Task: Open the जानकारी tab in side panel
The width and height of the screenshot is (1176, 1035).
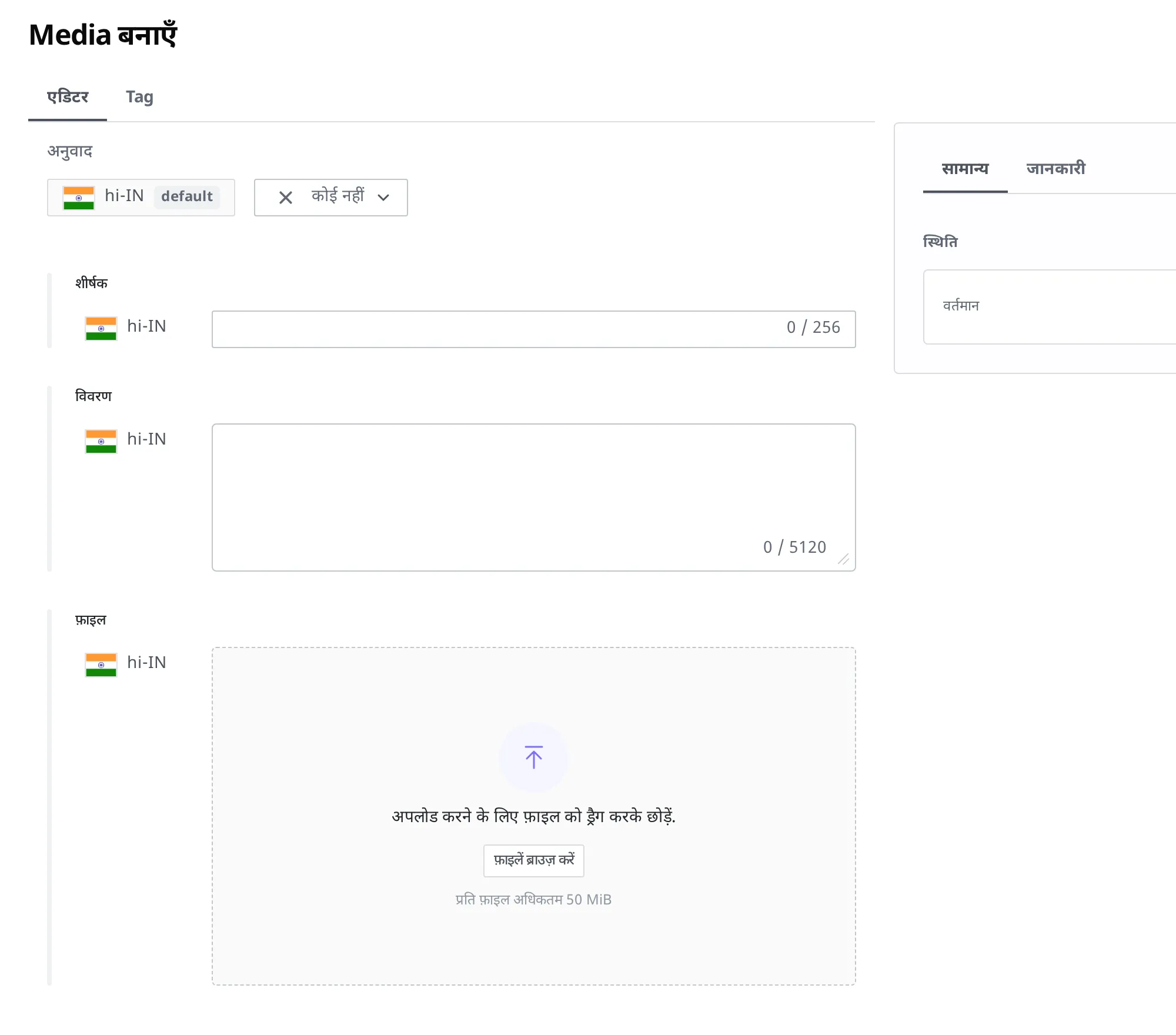Action: click(x=1056, y=169)
